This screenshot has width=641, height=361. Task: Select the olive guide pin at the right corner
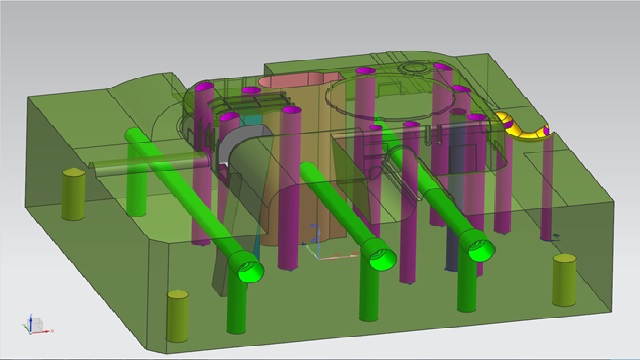[565, 280]
